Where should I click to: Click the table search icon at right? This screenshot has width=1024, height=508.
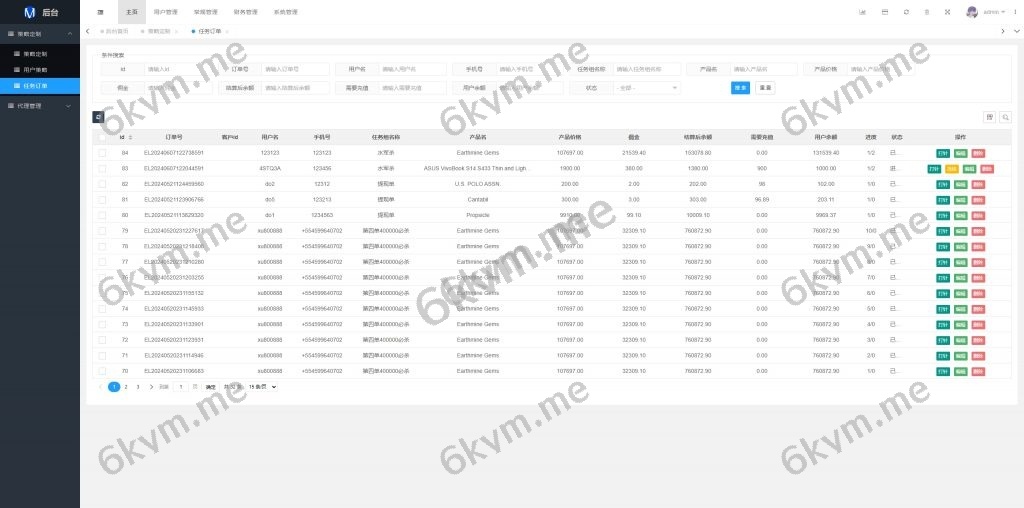point(1006,117)
